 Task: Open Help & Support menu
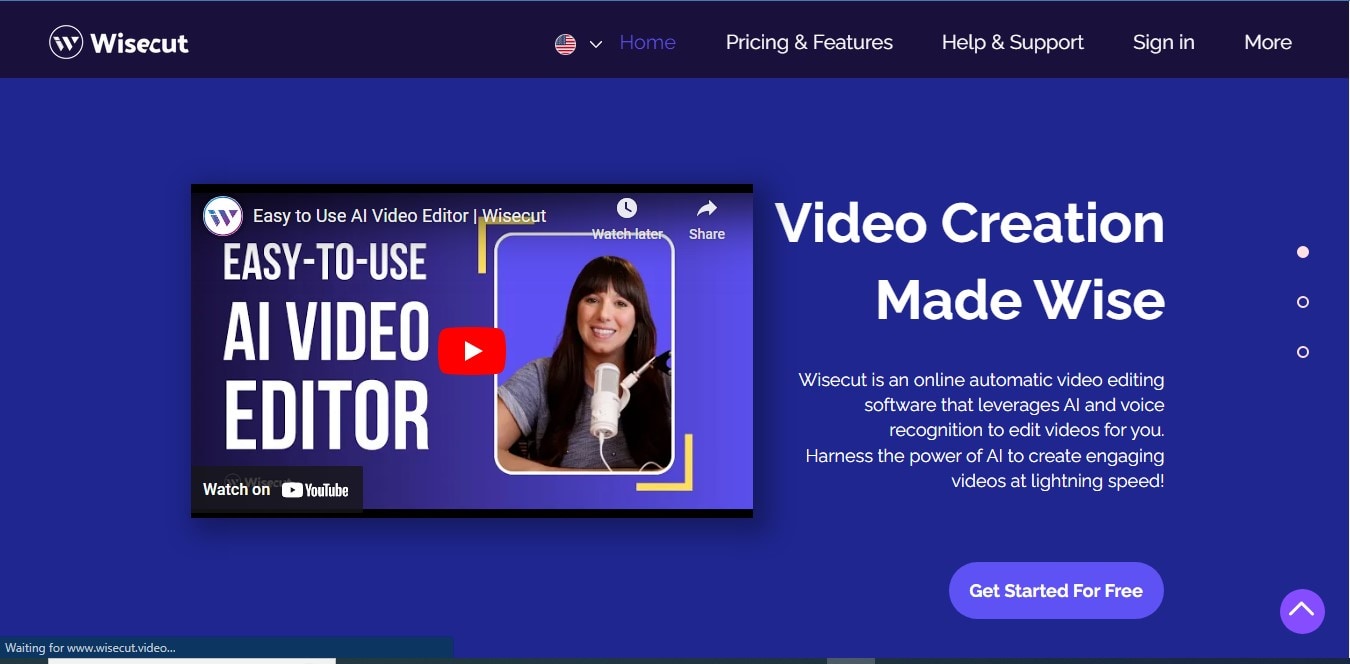(x=1012, y=42)
